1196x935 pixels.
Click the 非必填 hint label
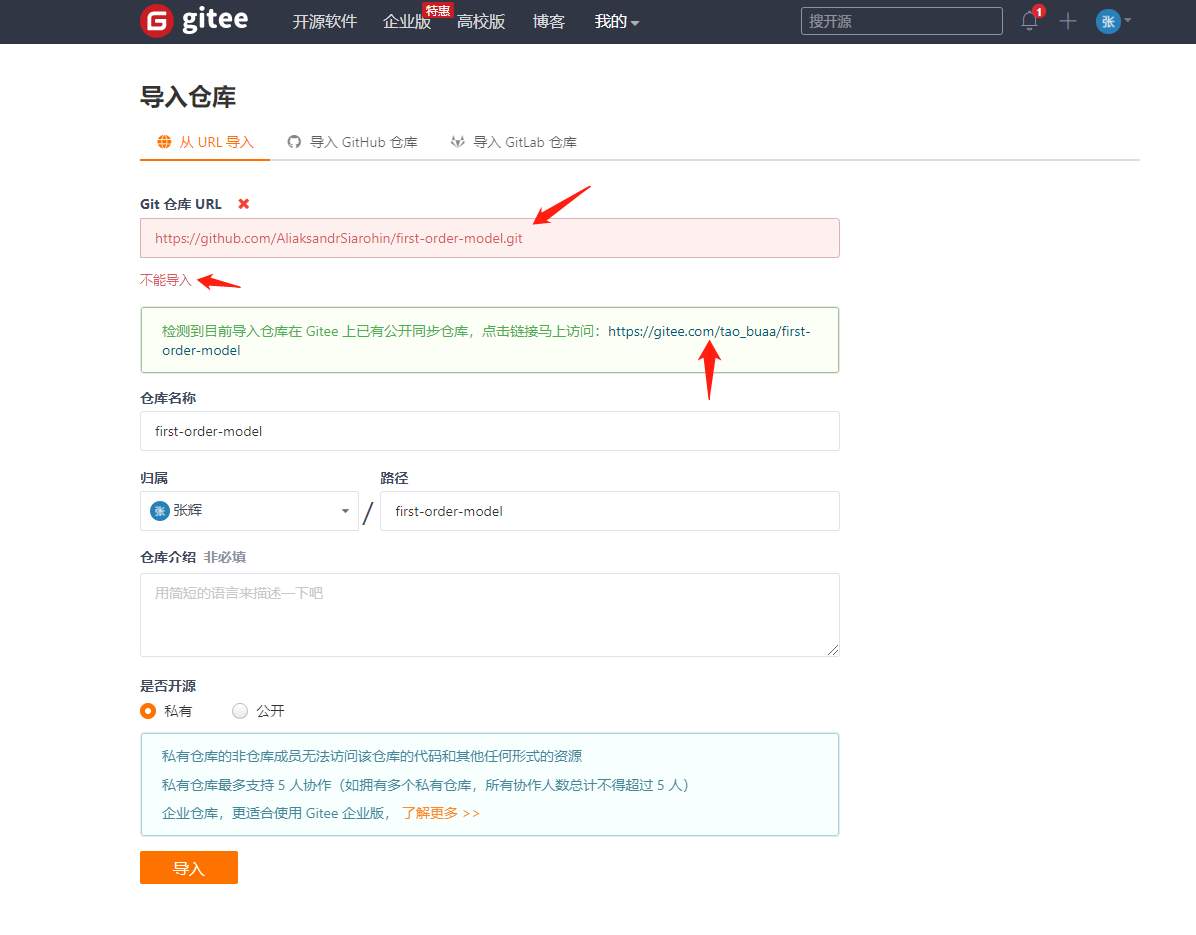tap(225, 557)
